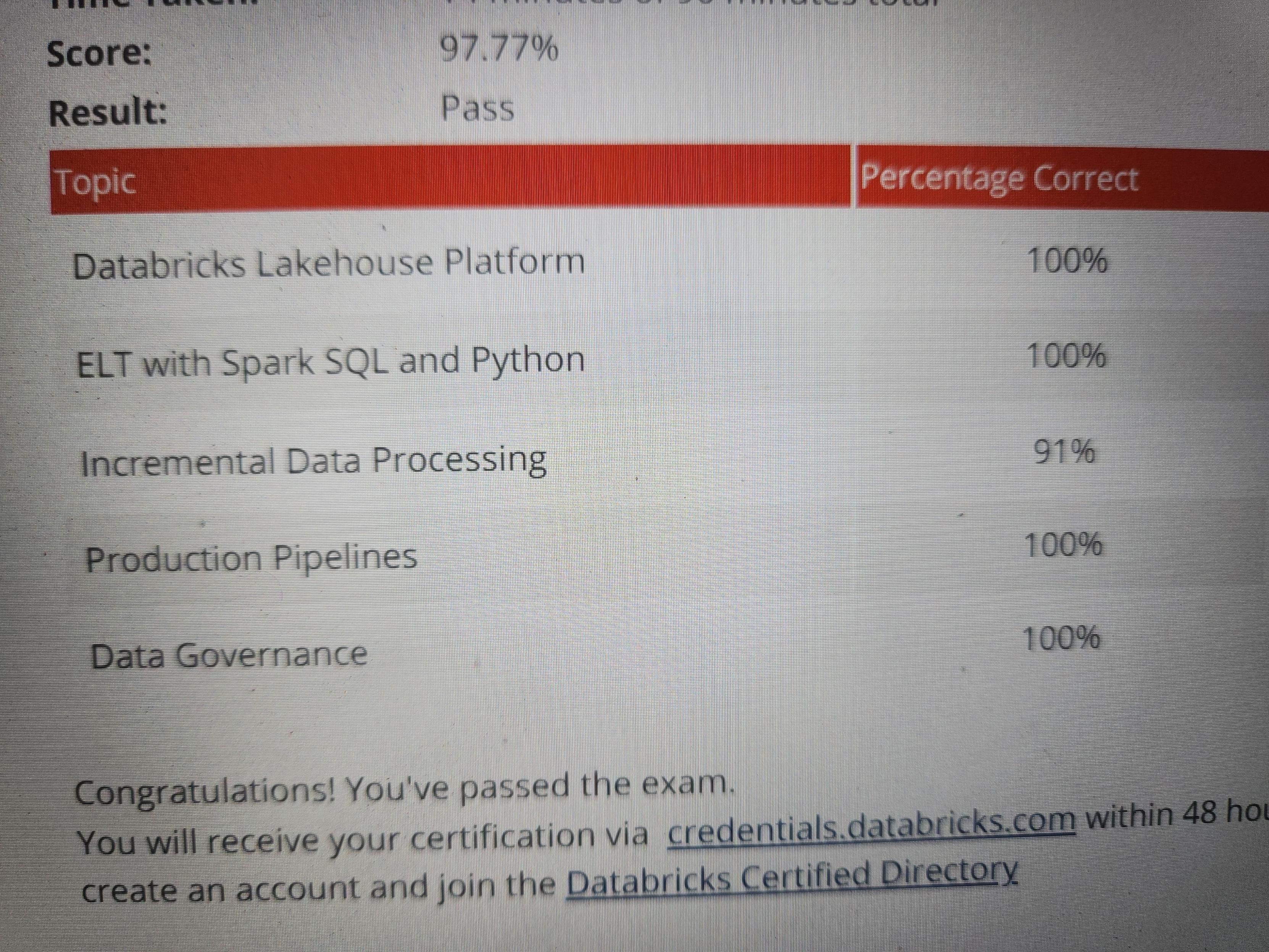
Task: Click the 100% value for ELT with Spark SQL
Action: pos(1066,356)
